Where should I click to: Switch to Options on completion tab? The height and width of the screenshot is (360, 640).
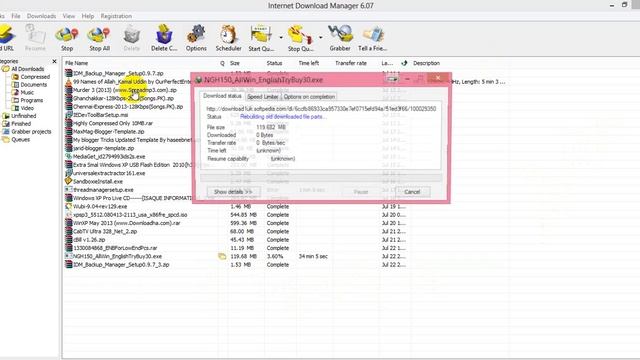tap(309, 97)
